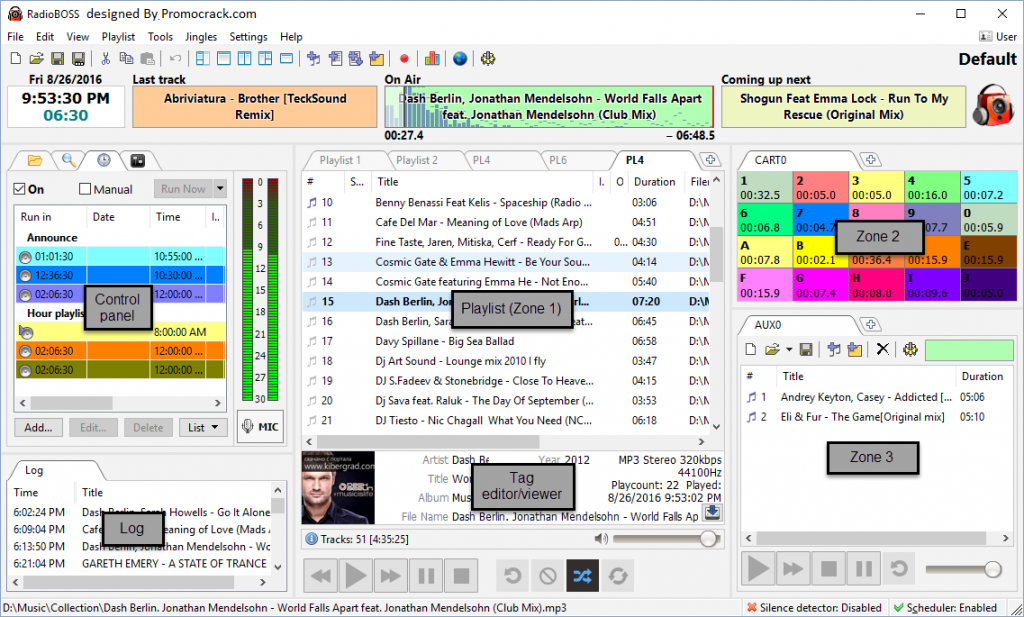Screen dimensions: 1024x617
Task: Add new tab next to AUX0
Action: [870, 324]
